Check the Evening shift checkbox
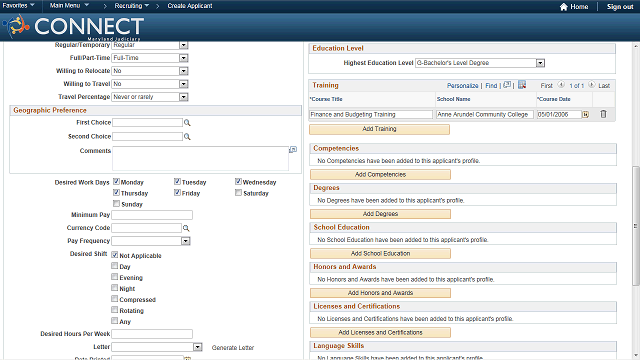Viewport: 640px width, 360px height. [115, 277]
